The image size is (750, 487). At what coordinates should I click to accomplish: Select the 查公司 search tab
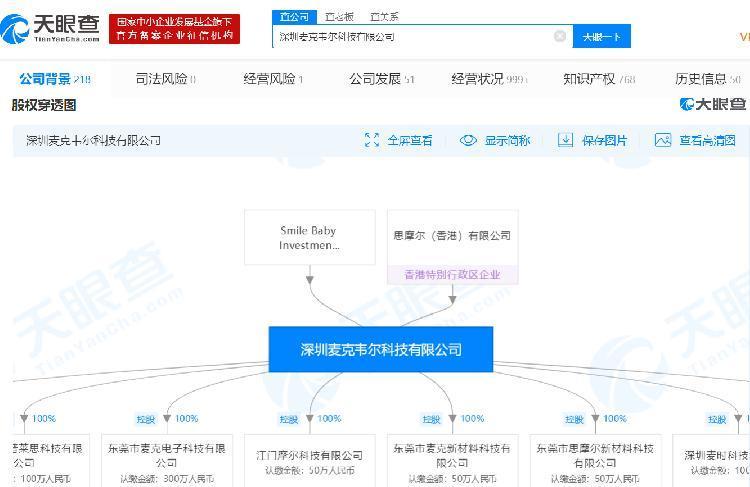point(293,17)
